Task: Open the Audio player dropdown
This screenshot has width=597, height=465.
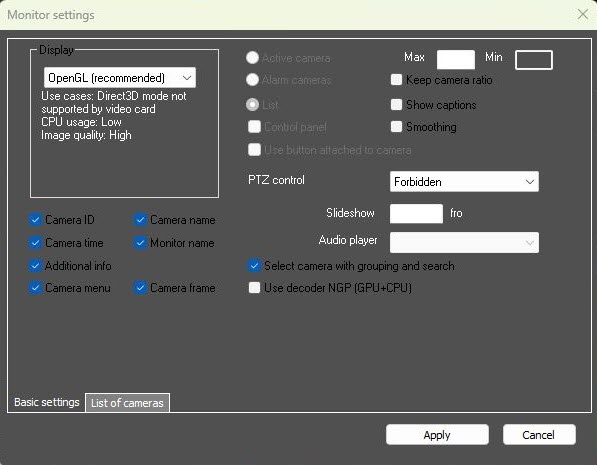Action: pos(464,243)
